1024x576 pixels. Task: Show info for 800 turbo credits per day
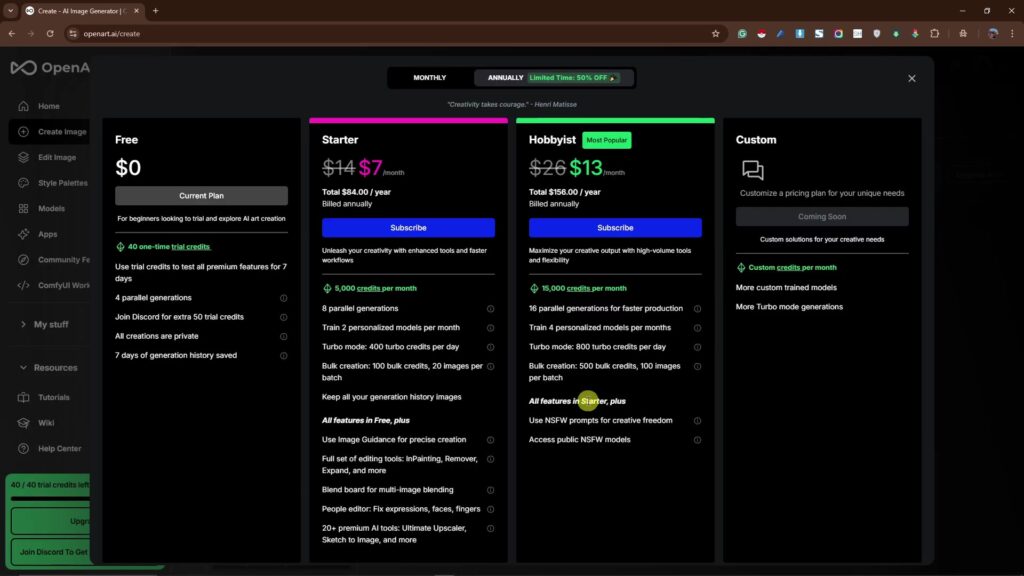[697, 347]
